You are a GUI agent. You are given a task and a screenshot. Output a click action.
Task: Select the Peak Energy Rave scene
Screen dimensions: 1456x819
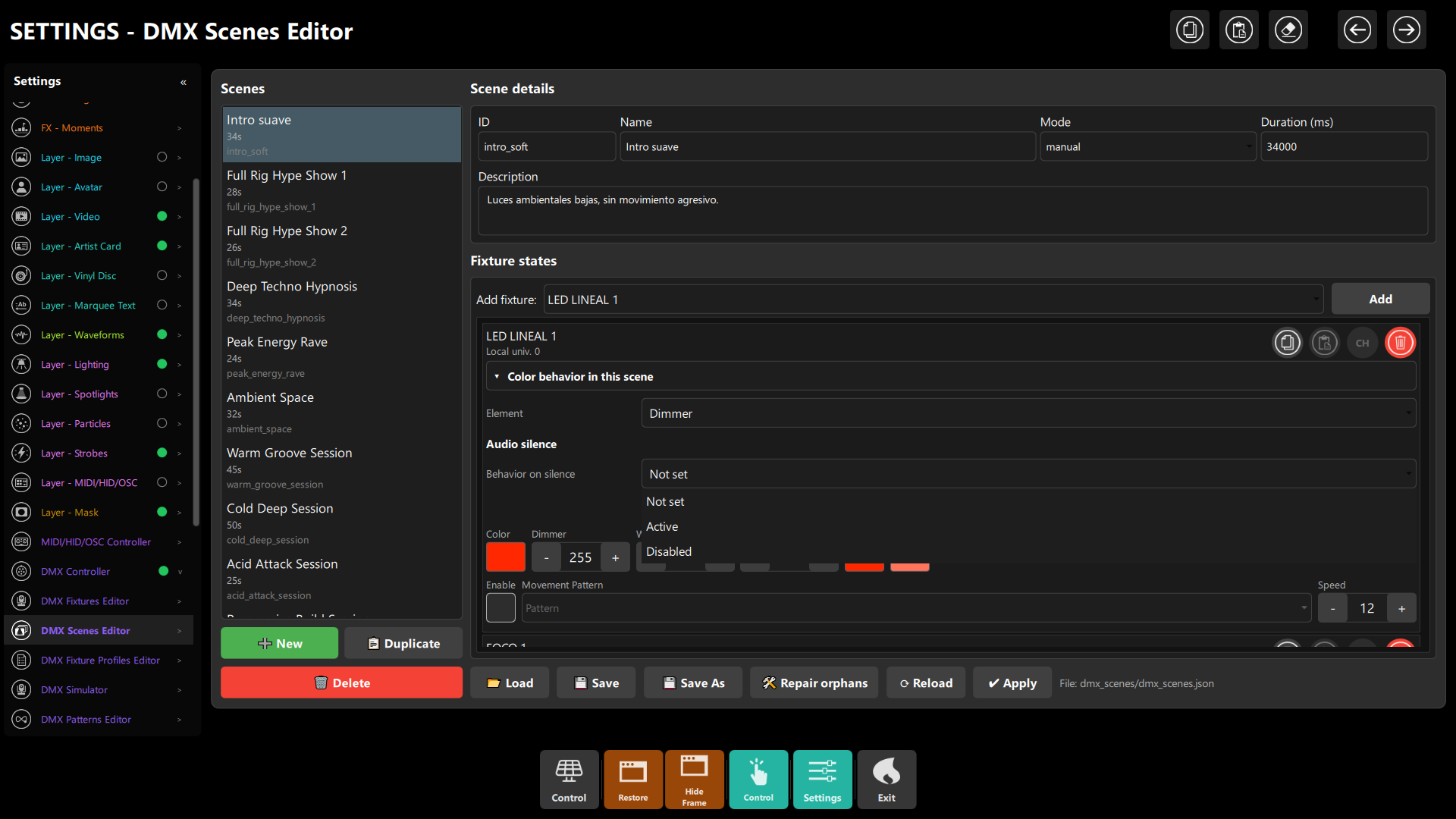341,356
